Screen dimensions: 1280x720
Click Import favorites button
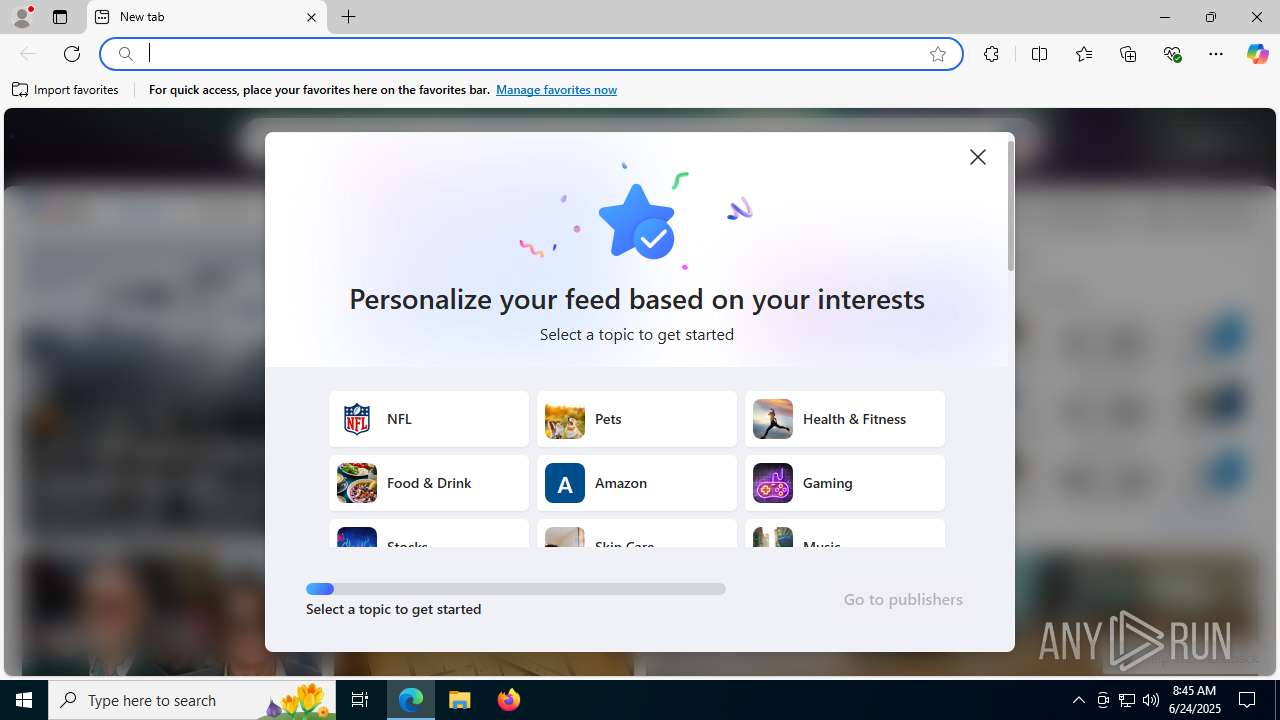66,90
